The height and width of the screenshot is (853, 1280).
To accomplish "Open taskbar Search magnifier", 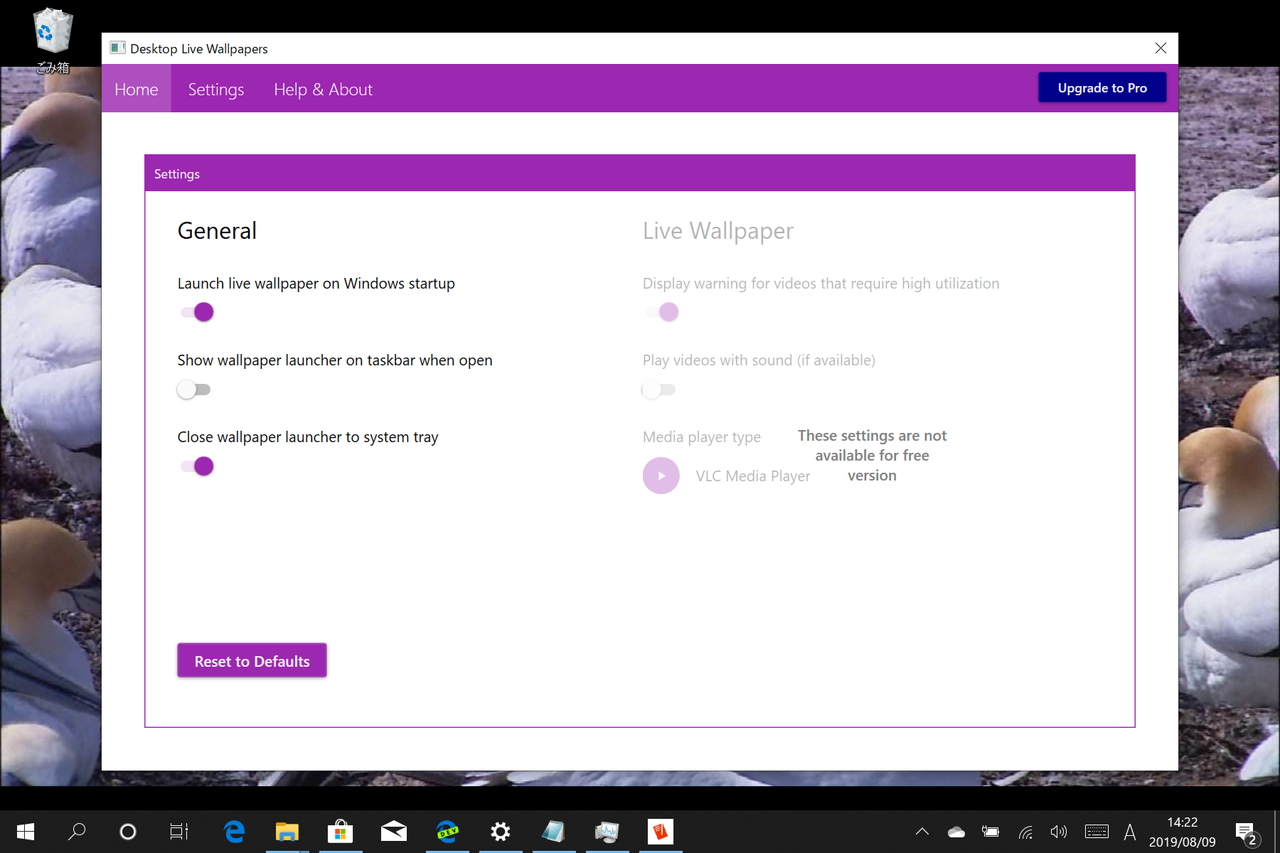I will 77,831.
